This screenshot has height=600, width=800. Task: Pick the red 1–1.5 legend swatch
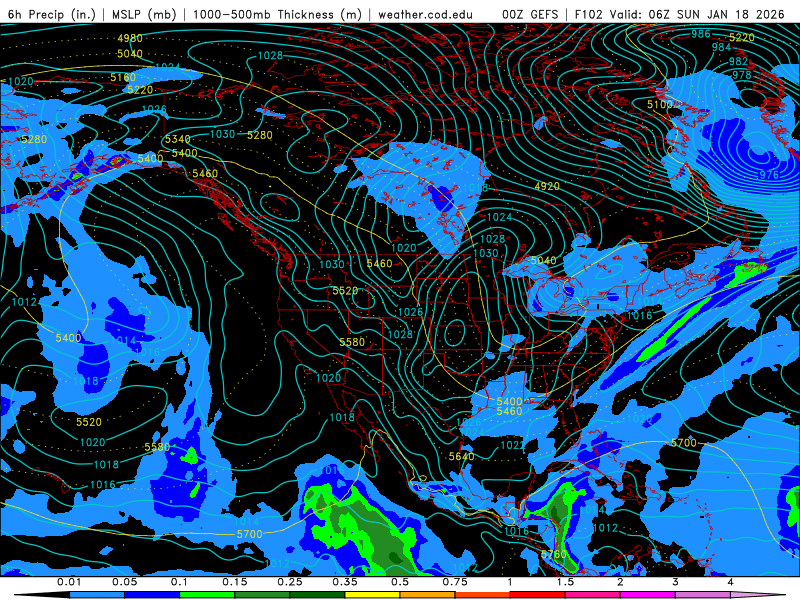click(x=538, y=595)
